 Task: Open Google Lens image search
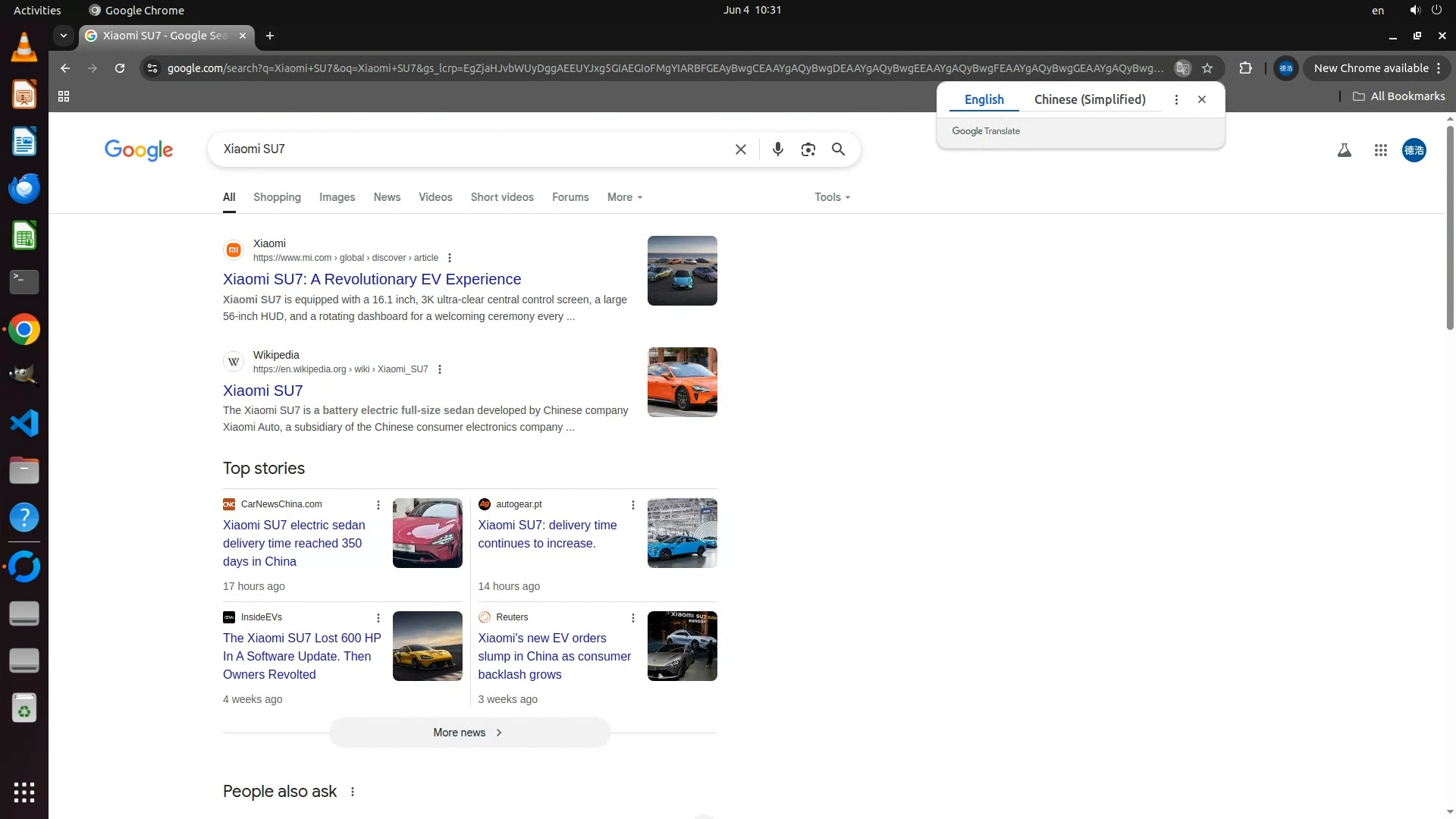click(x=808, y=149)
